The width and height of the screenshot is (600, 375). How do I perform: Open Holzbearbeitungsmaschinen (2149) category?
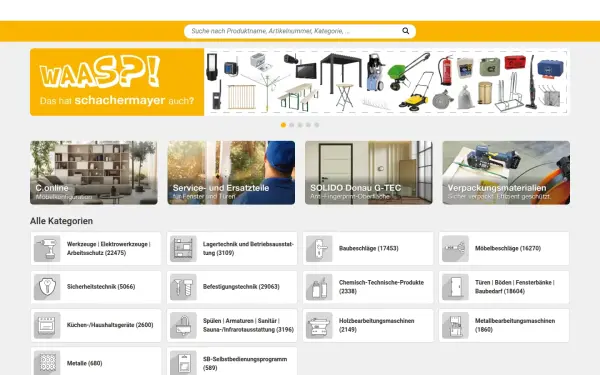pyautogui.click(x=368, y=325)
